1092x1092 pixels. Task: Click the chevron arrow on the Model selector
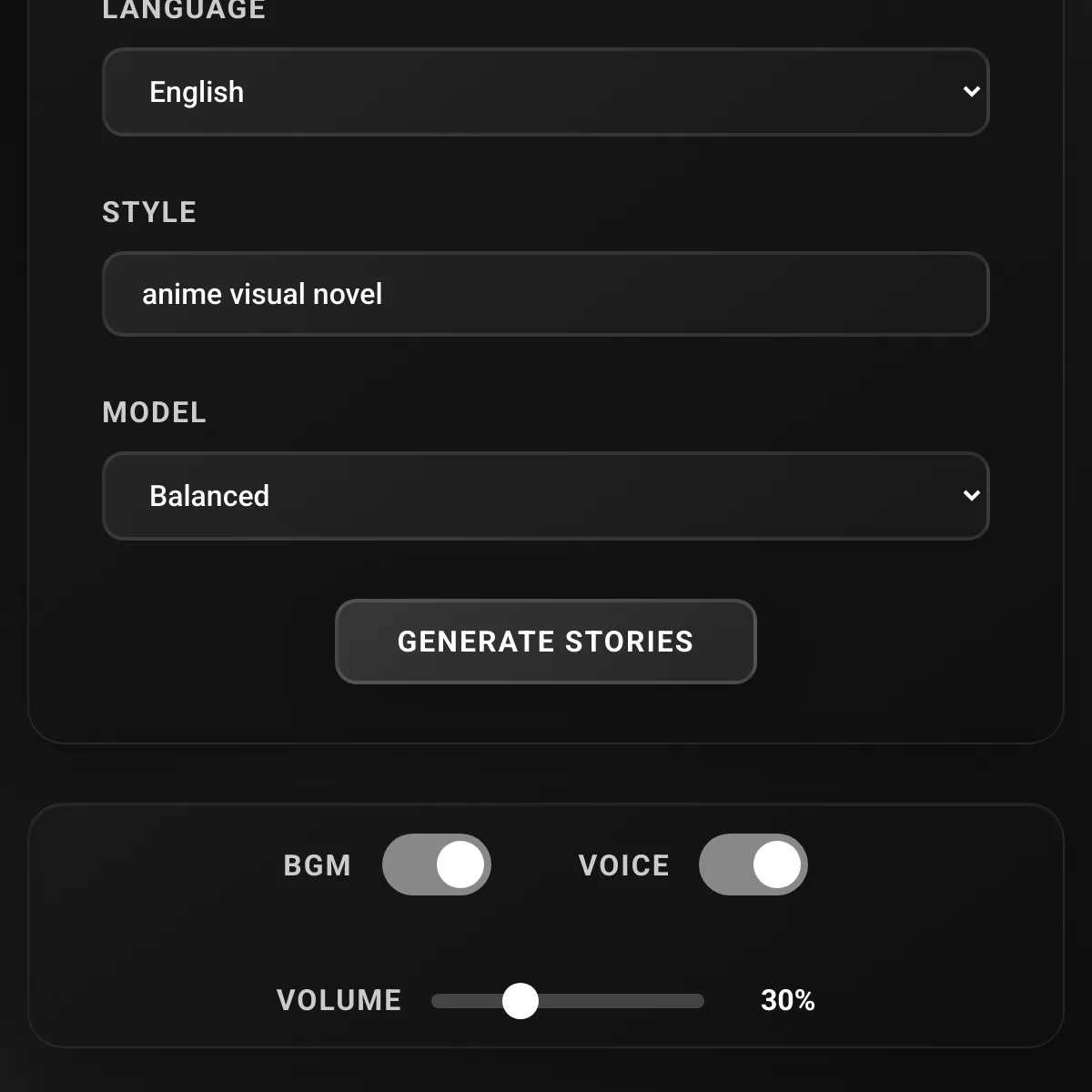[971, 496]
